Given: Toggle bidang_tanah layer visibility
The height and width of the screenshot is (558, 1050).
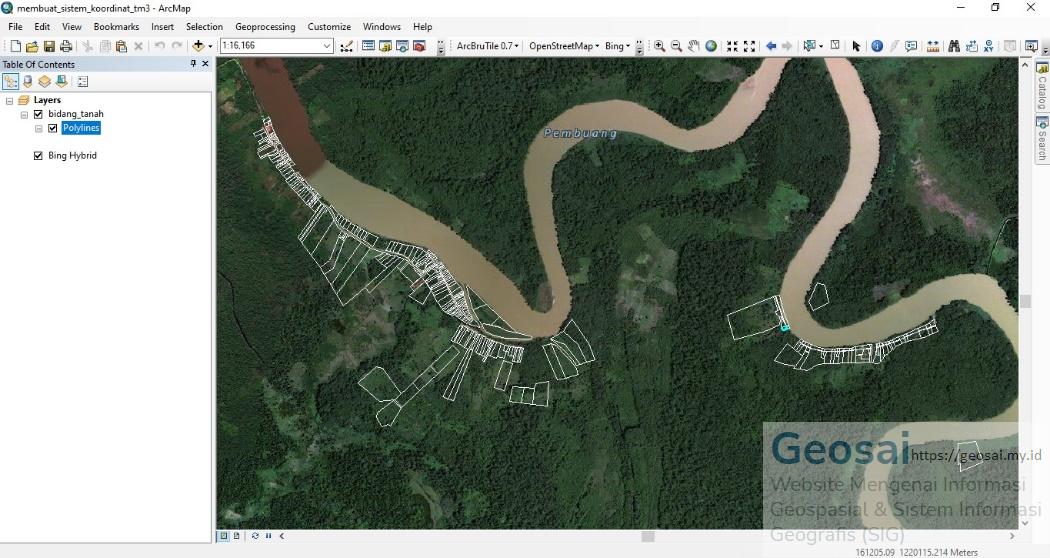Looking at the screenshot, I should point(38,114).
